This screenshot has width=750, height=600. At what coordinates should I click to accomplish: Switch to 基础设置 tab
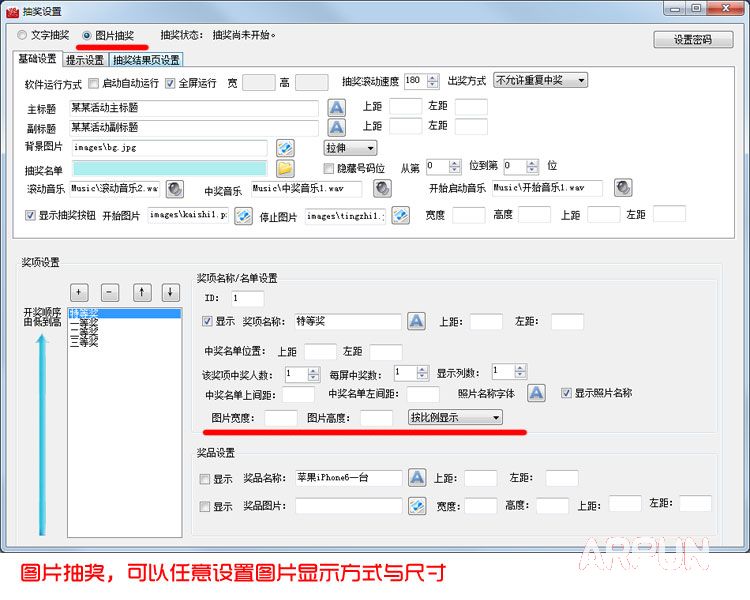coord(37,58)
